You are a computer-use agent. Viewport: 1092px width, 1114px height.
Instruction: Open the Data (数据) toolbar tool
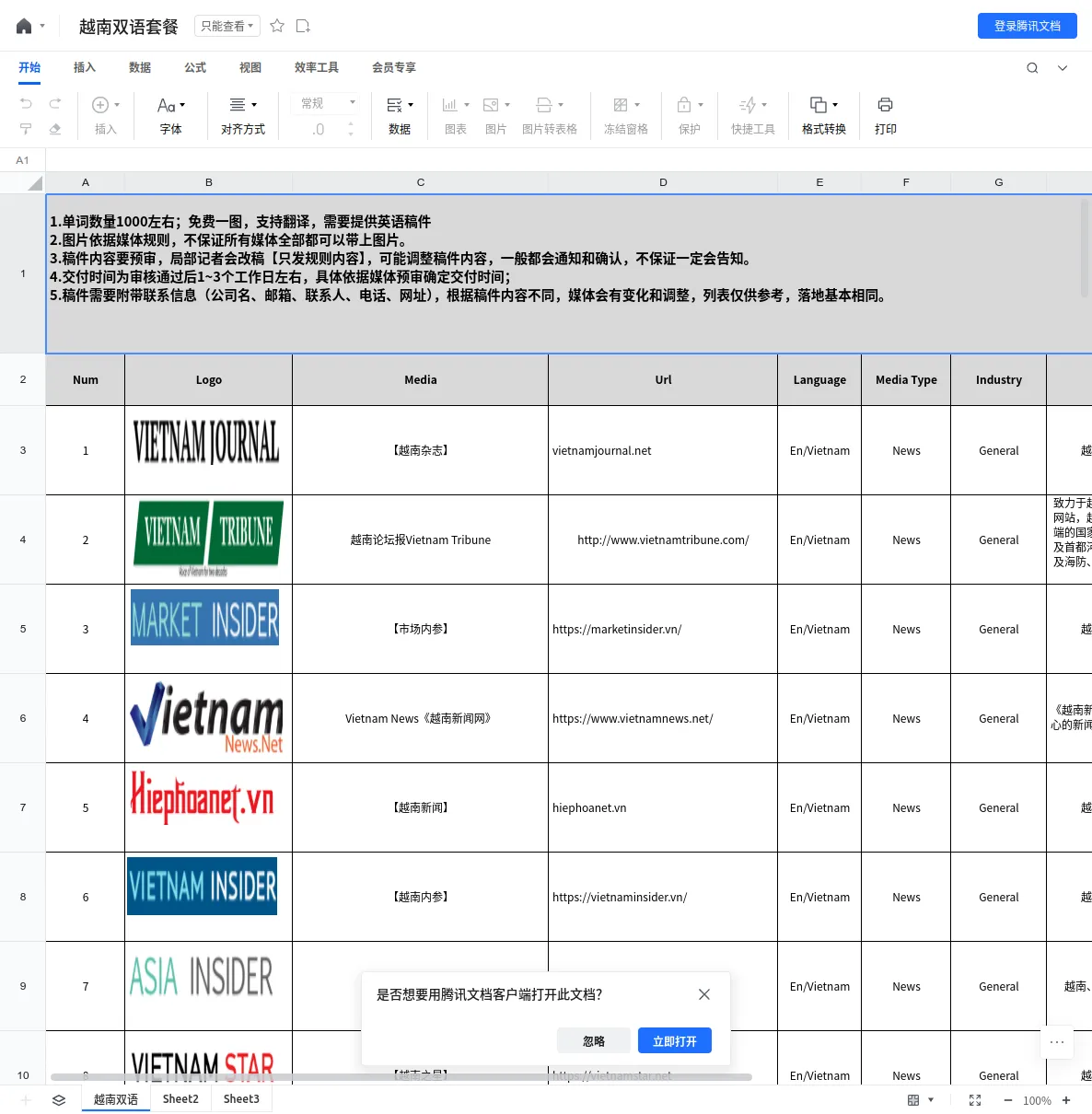[400, 116]
